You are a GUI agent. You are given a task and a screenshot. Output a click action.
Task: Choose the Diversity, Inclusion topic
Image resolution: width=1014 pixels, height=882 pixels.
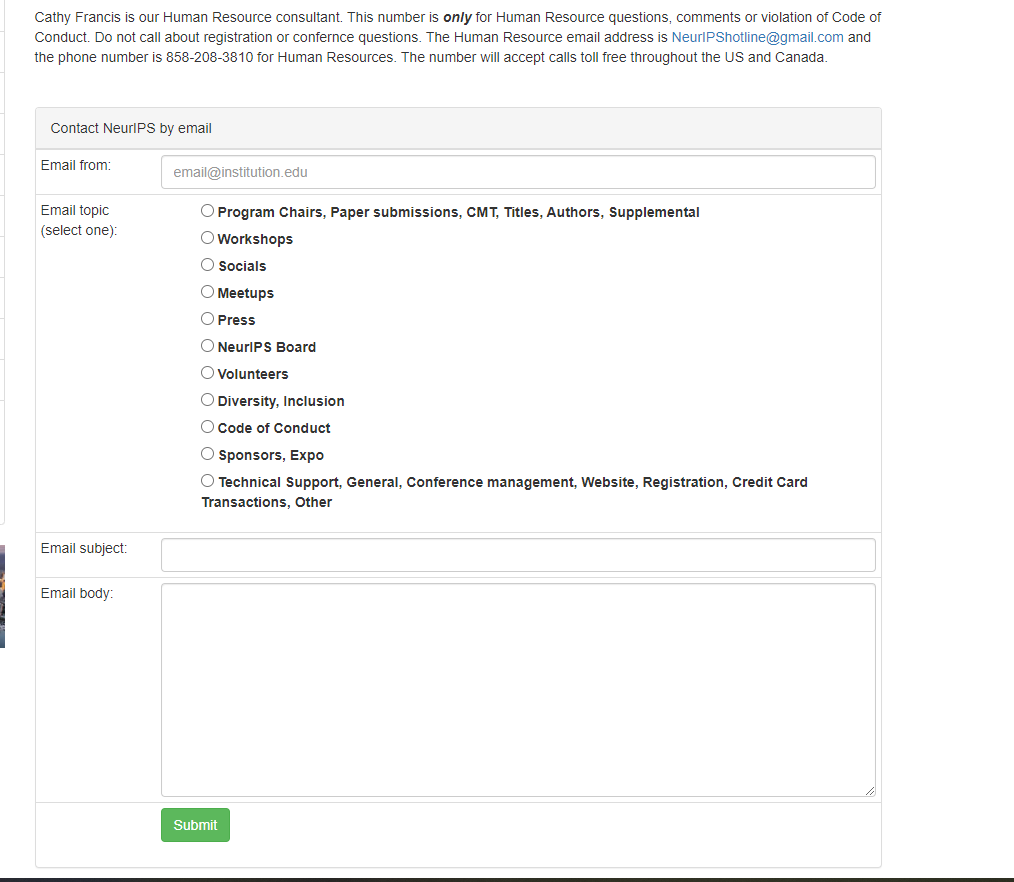pyautogui.click(x=207, y=400)
